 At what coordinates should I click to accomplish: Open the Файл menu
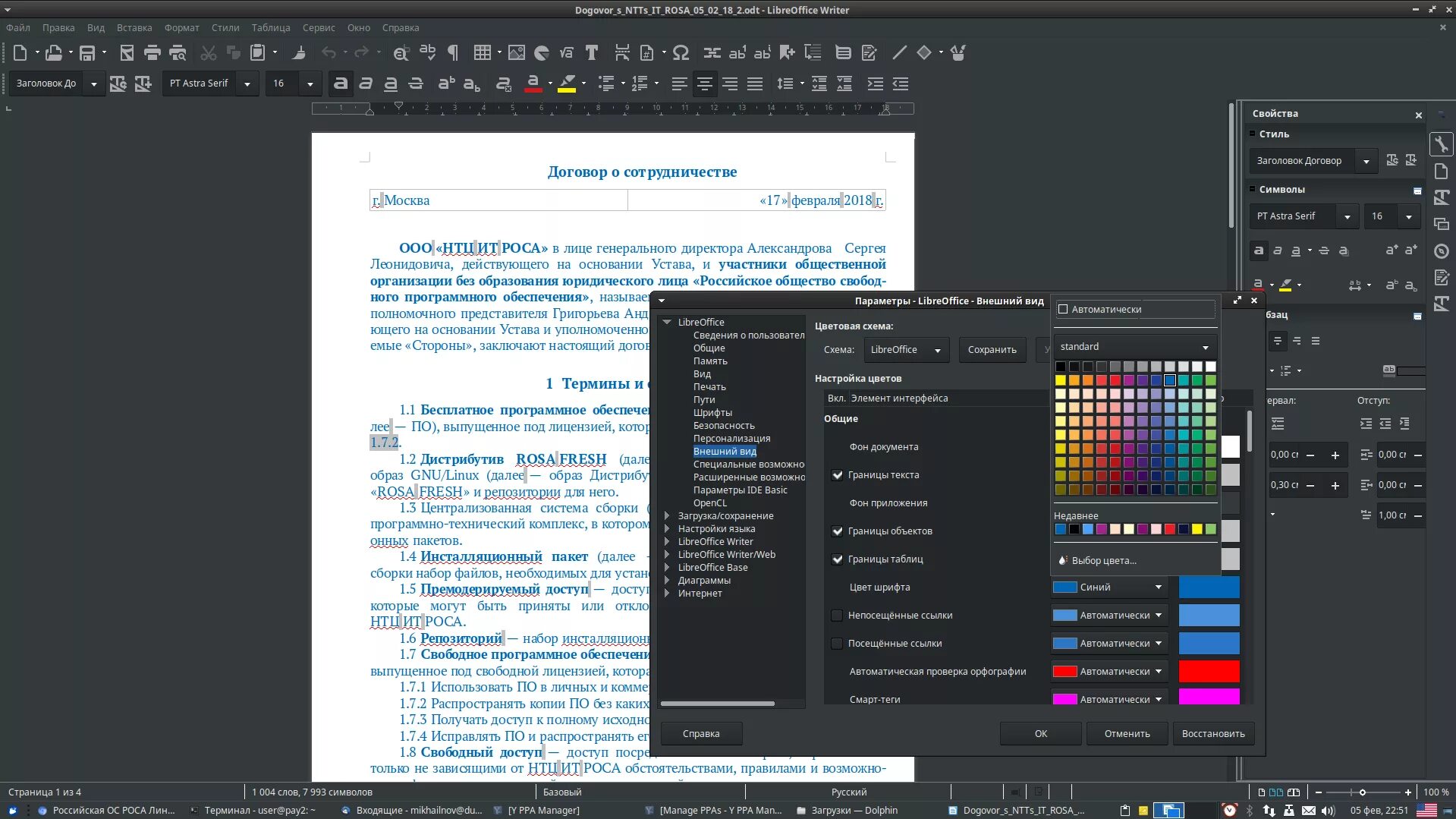pos(18,28)
